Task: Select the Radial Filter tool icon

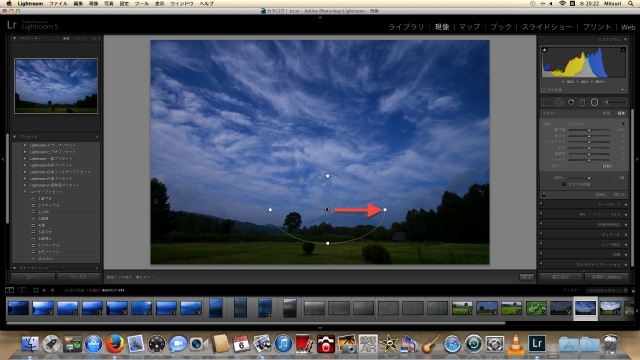Action: pyautogui.click(x=594, y=102)
